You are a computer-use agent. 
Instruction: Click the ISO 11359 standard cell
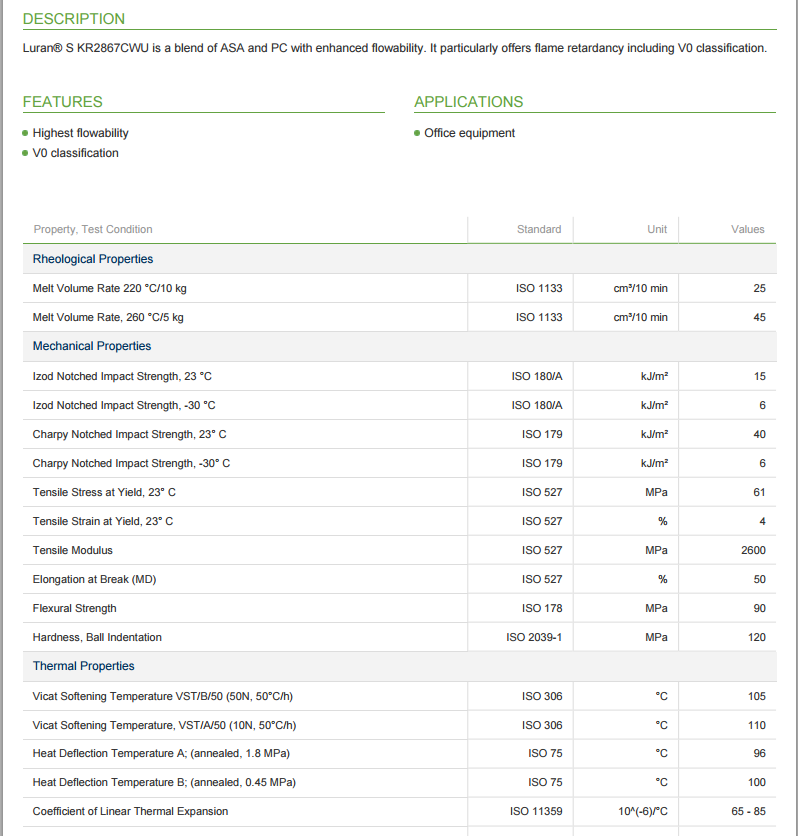click(536, 811)
